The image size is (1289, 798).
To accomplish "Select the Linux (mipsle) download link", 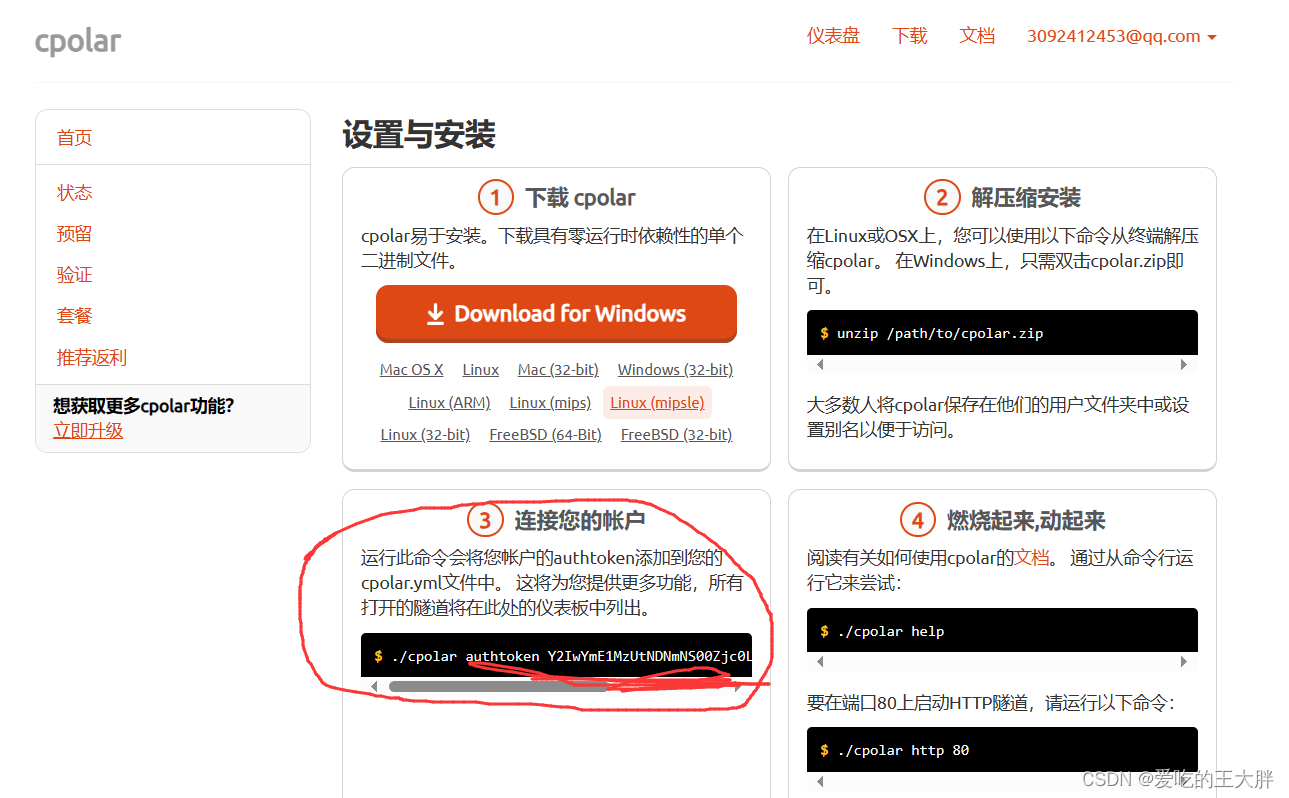I will pos(657,402).
